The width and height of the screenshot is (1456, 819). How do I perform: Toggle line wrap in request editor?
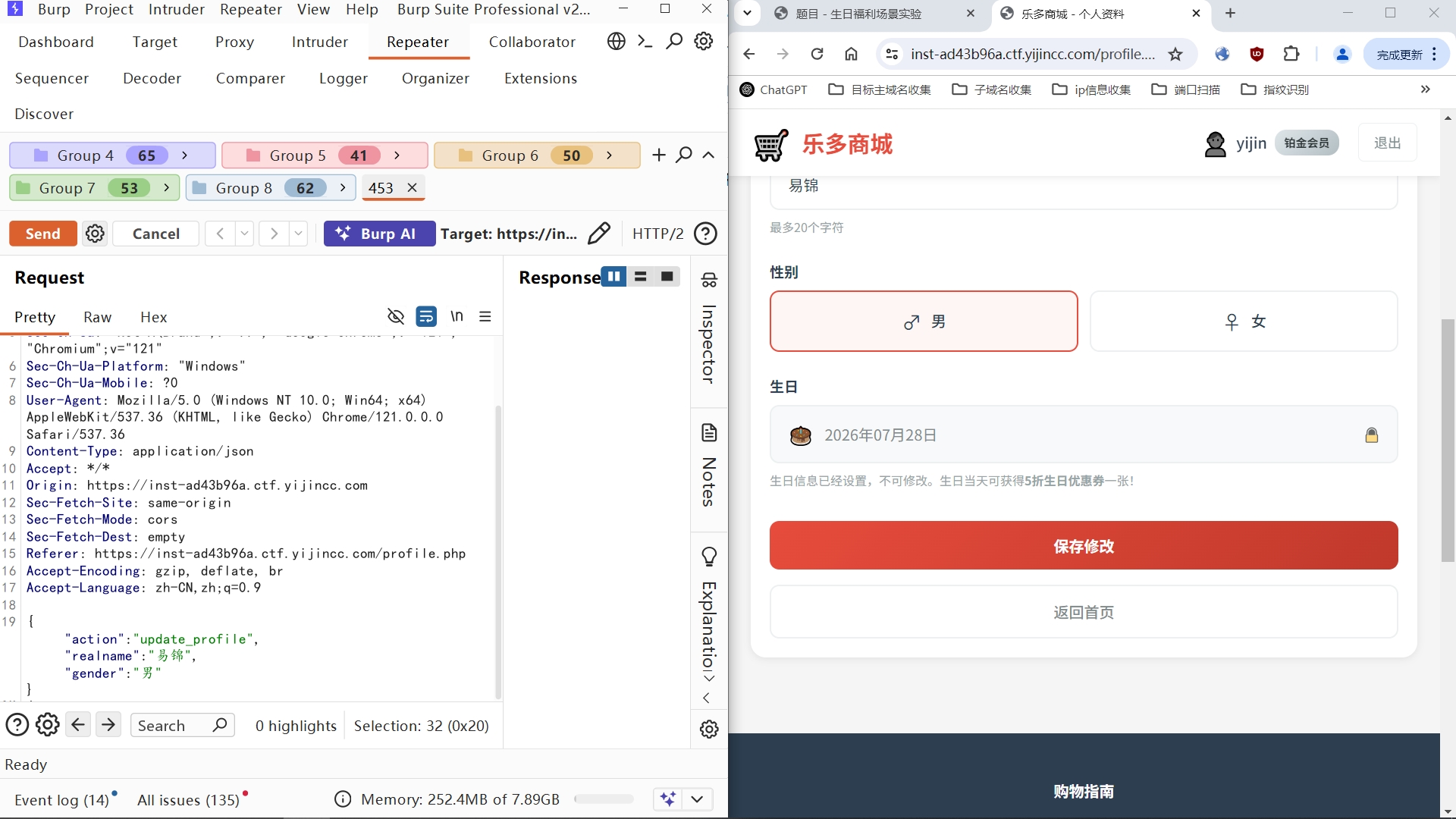click(426, 316)
